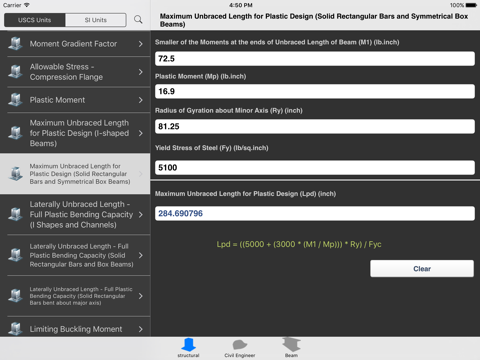Click the battery status icon

click(x=471, y=5)
